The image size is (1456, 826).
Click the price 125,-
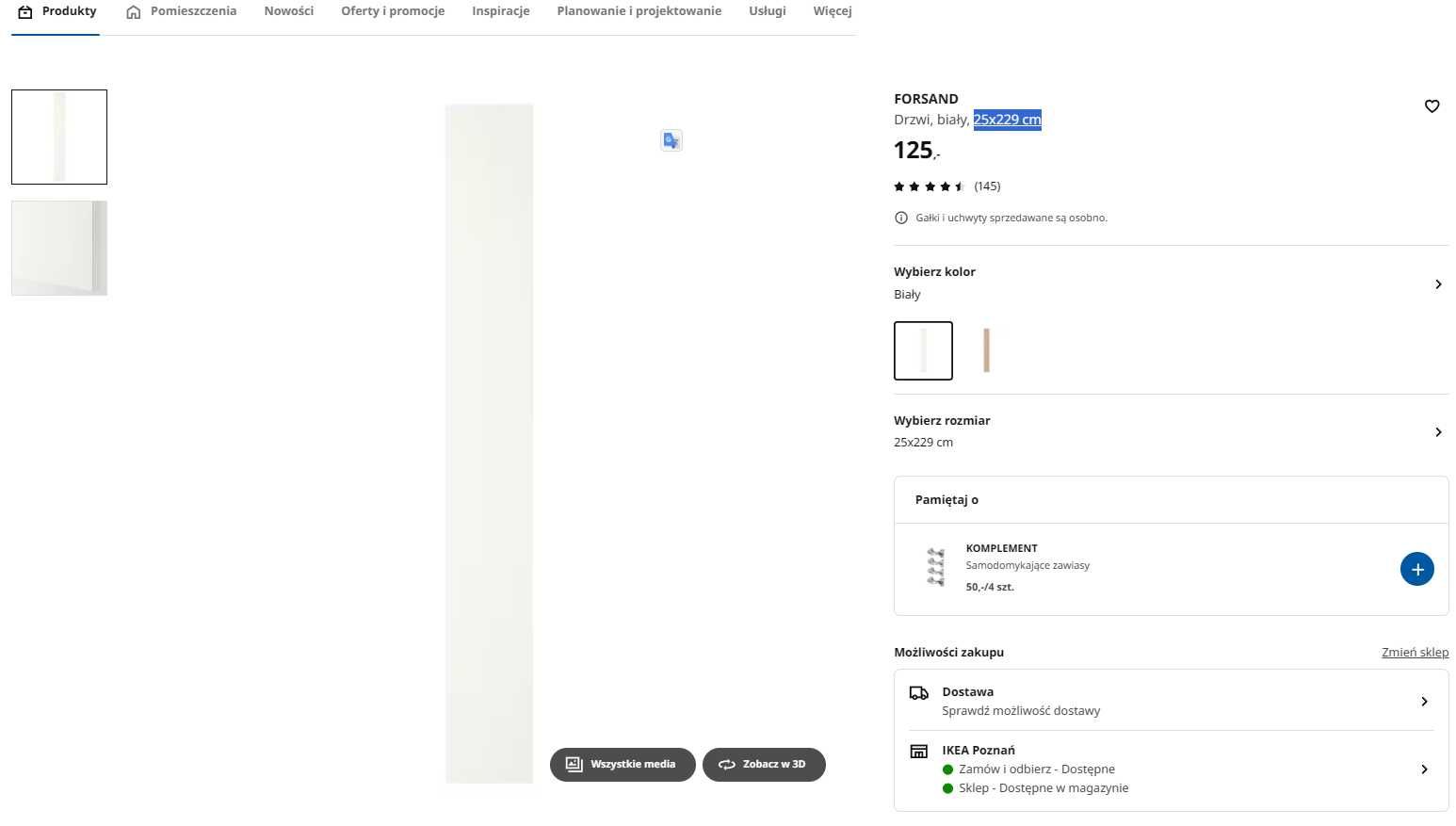(x=916, y=151)
